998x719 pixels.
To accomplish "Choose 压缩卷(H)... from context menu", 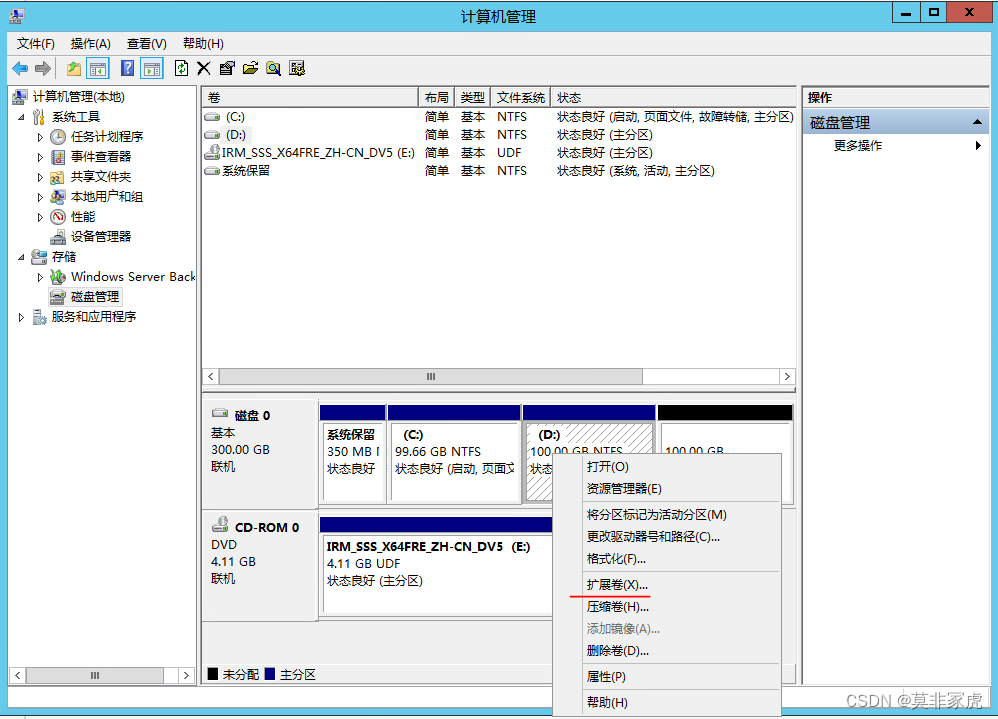I will tap(666, 607).
